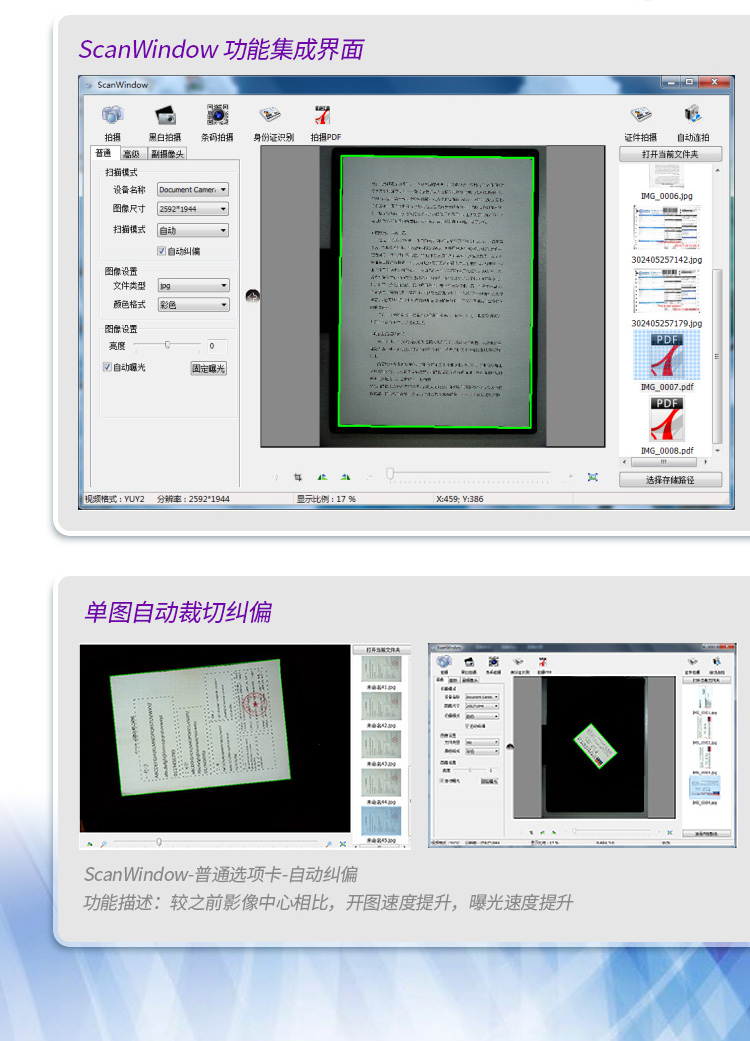
Task: Open 身份证识别 ID card recognition
Action: pyautogui.click(x=272, y=116)
